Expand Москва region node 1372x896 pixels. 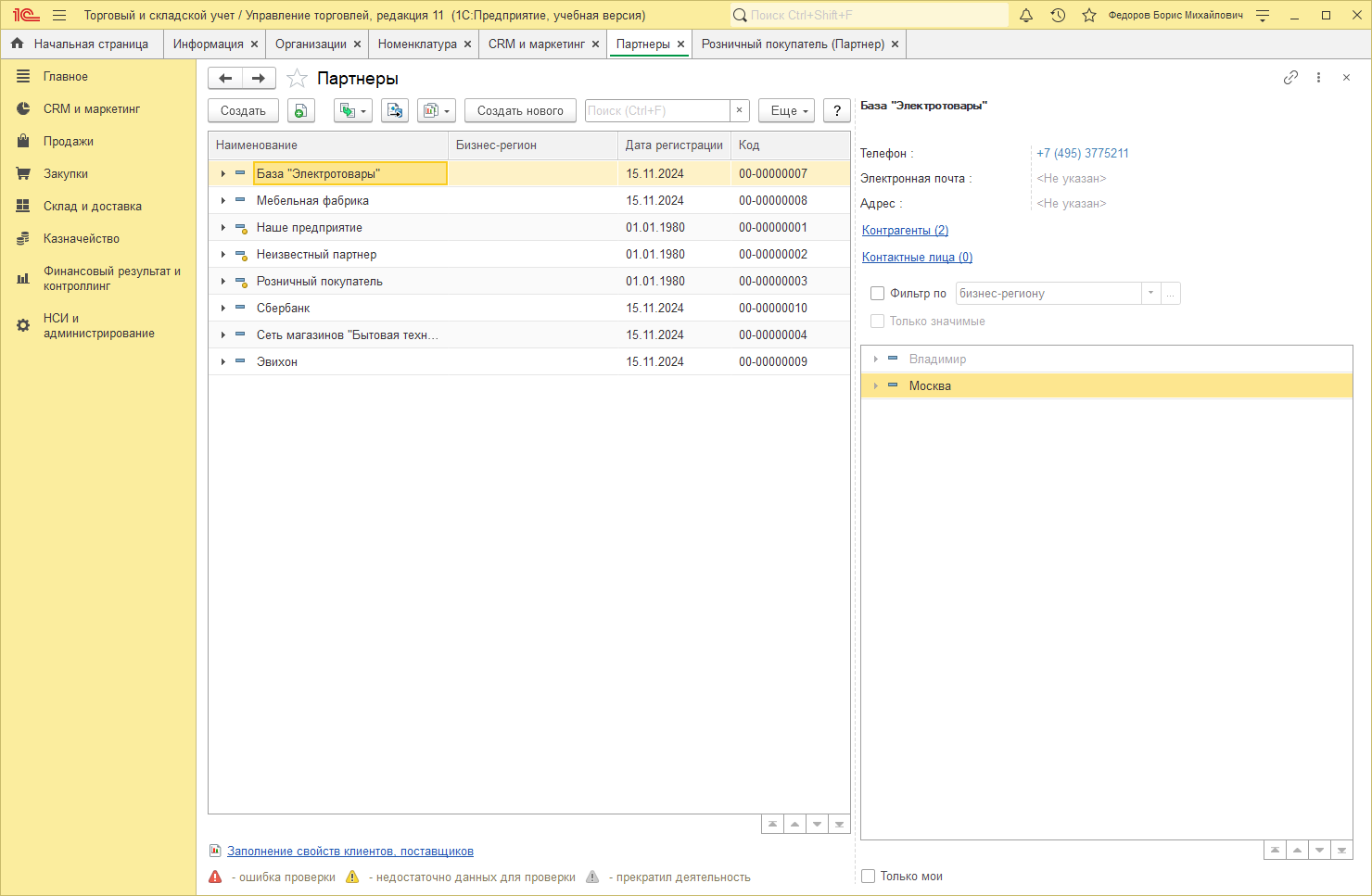[875, 386]
